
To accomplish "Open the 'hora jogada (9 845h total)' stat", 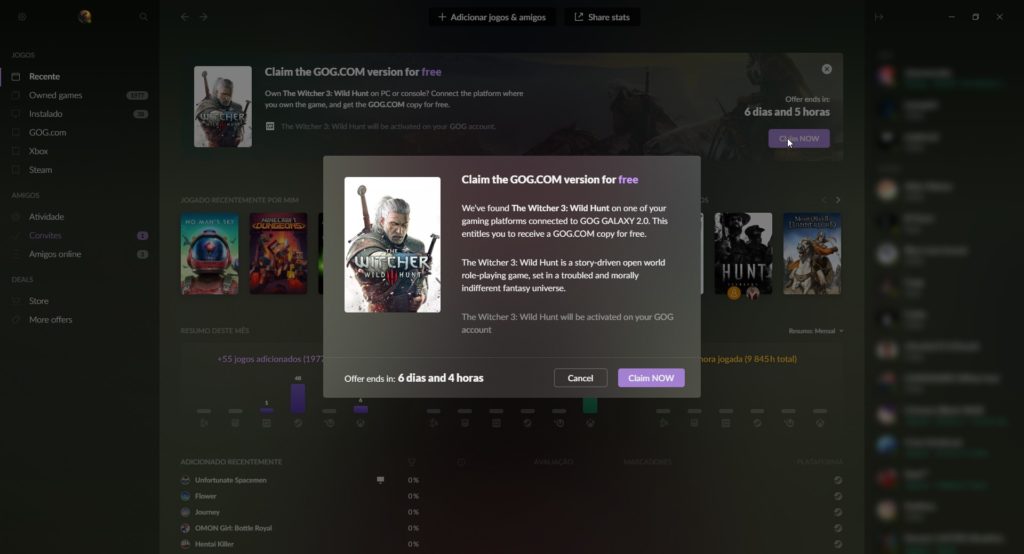I will coord(748,359).
